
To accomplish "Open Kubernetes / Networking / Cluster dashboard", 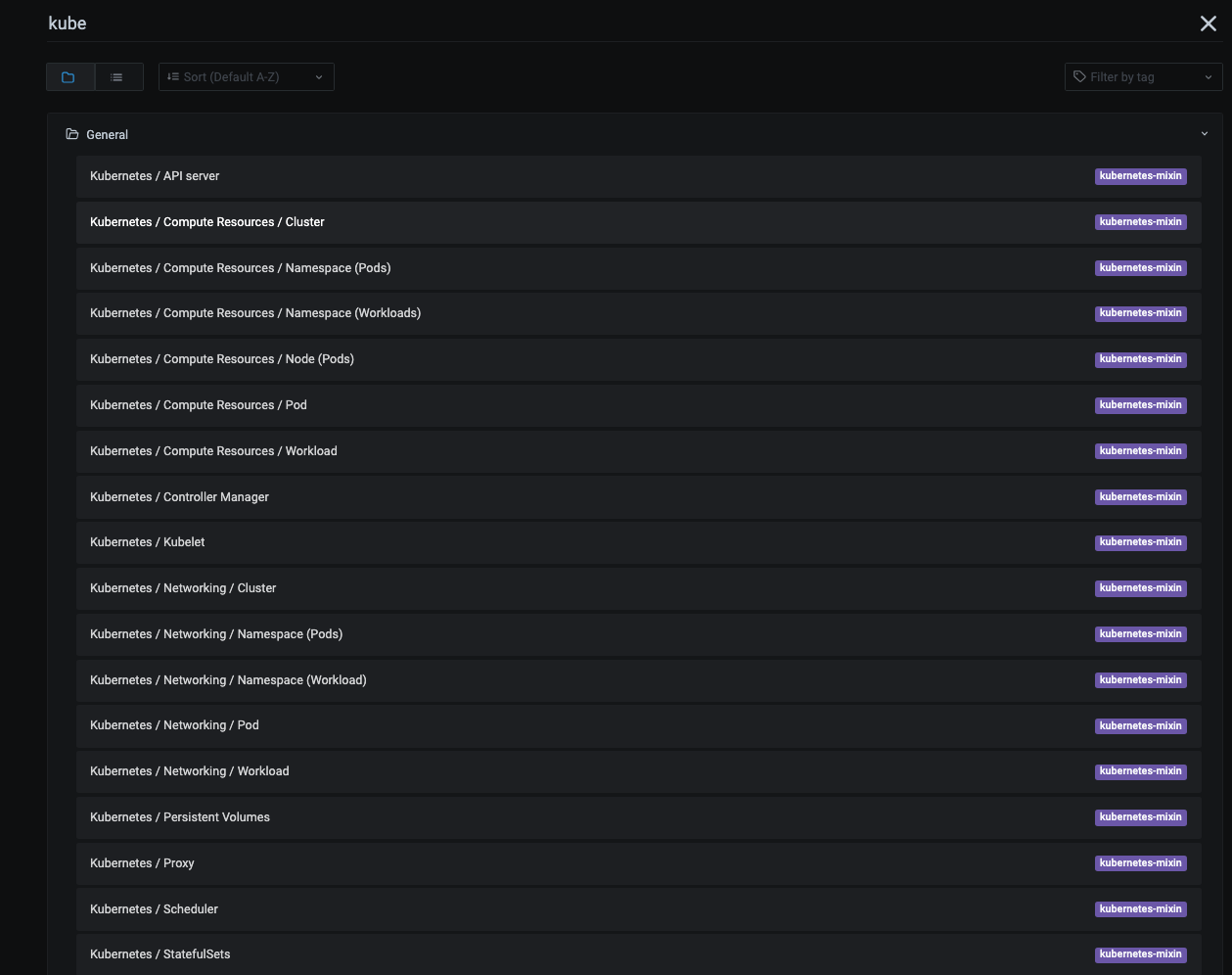I will coord(183,588).
